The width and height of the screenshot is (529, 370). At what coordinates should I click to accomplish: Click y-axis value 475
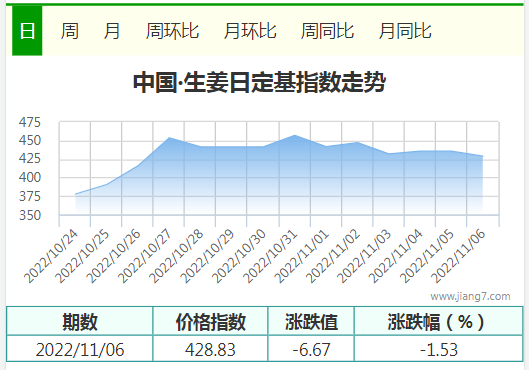[30, 122]
